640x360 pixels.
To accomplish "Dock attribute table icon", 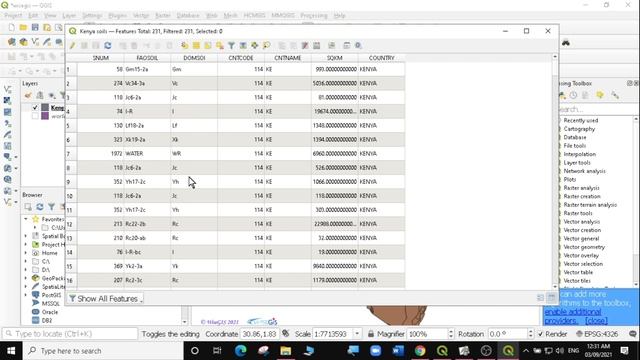I will coord(347,45).
